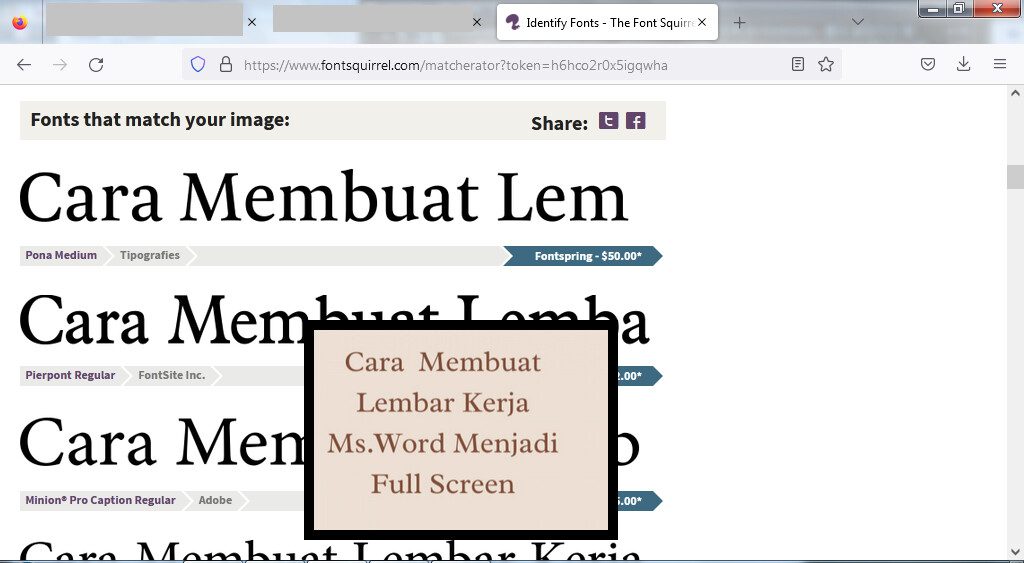Click the Minion Pro row price button
1024x563 pixels.
tap(639, 501)
